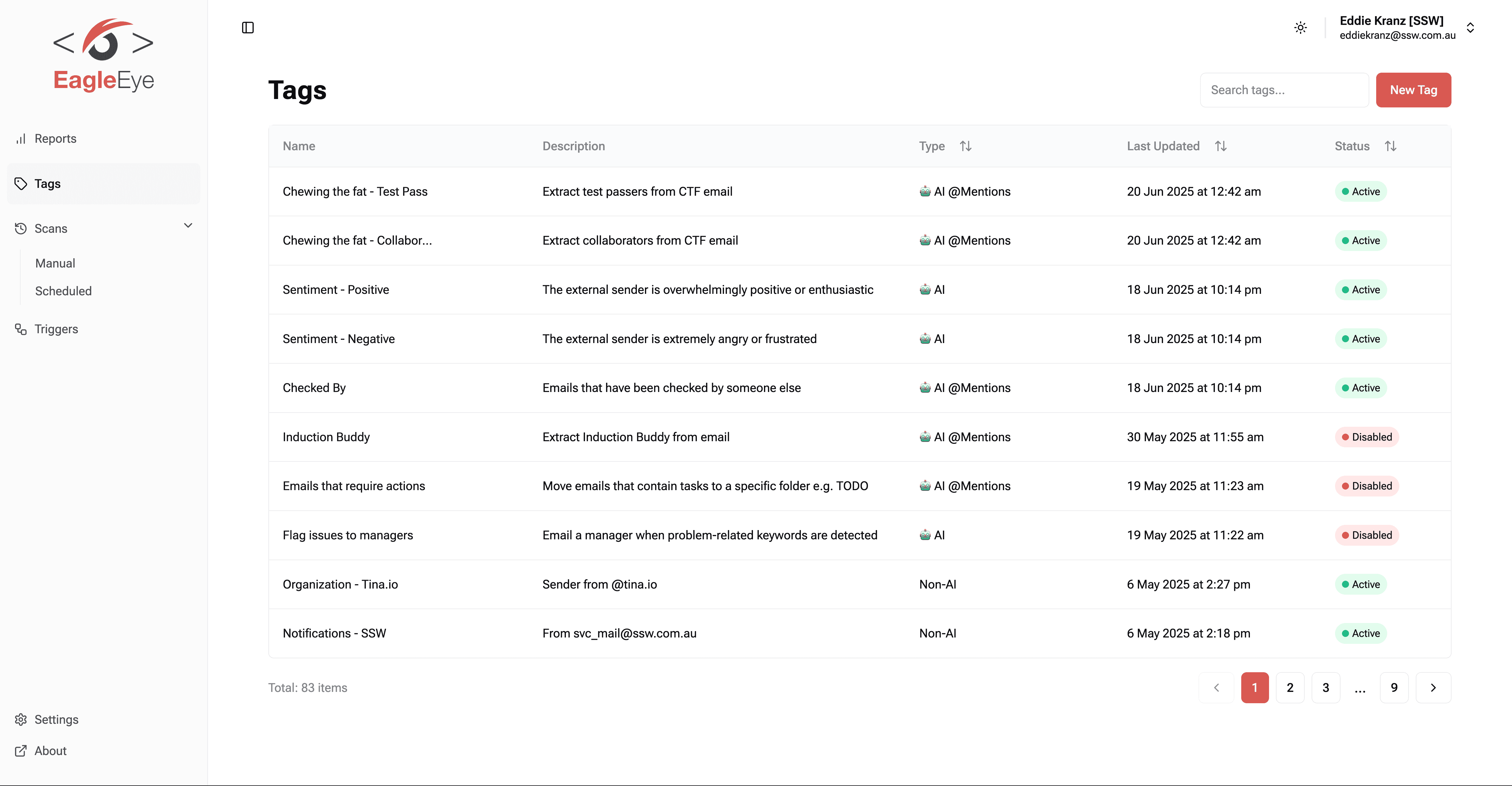1512x786 pixels.
Task: Click the robot icon in Checked By row
Action: coord(925,387)
